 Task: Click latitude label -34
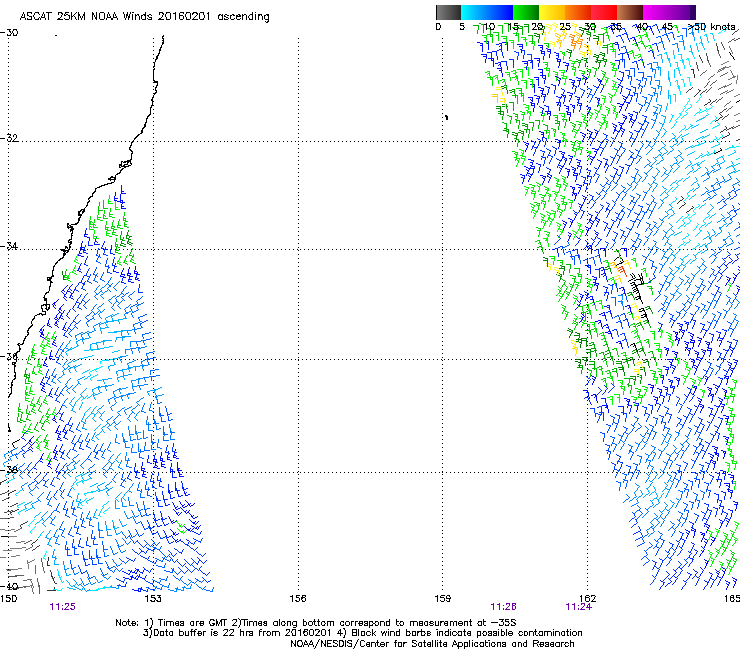pyautogui.click(x=9, y=246)
